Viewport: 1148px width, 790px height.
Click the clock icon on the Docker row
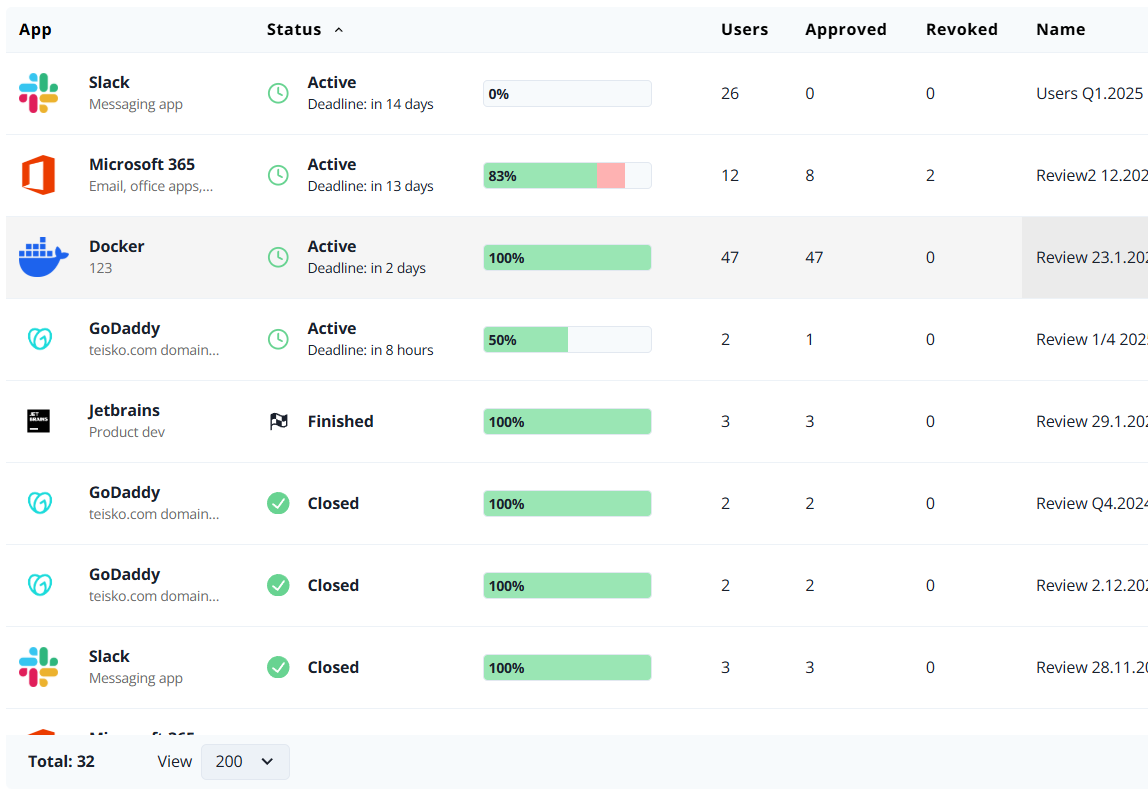pyautogui.click(x=278, y=257)
